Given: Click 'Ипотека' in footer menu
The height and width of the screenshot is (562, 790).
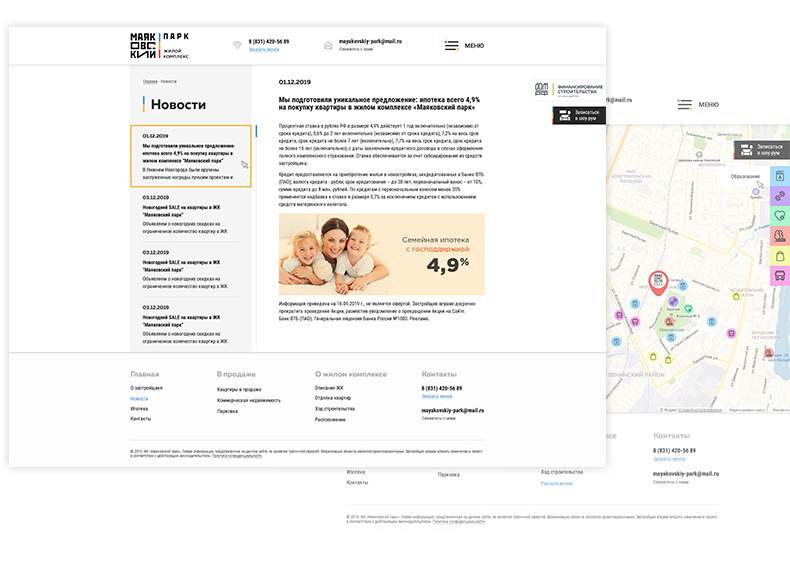Looking at the screenshot, I should 139,409.
